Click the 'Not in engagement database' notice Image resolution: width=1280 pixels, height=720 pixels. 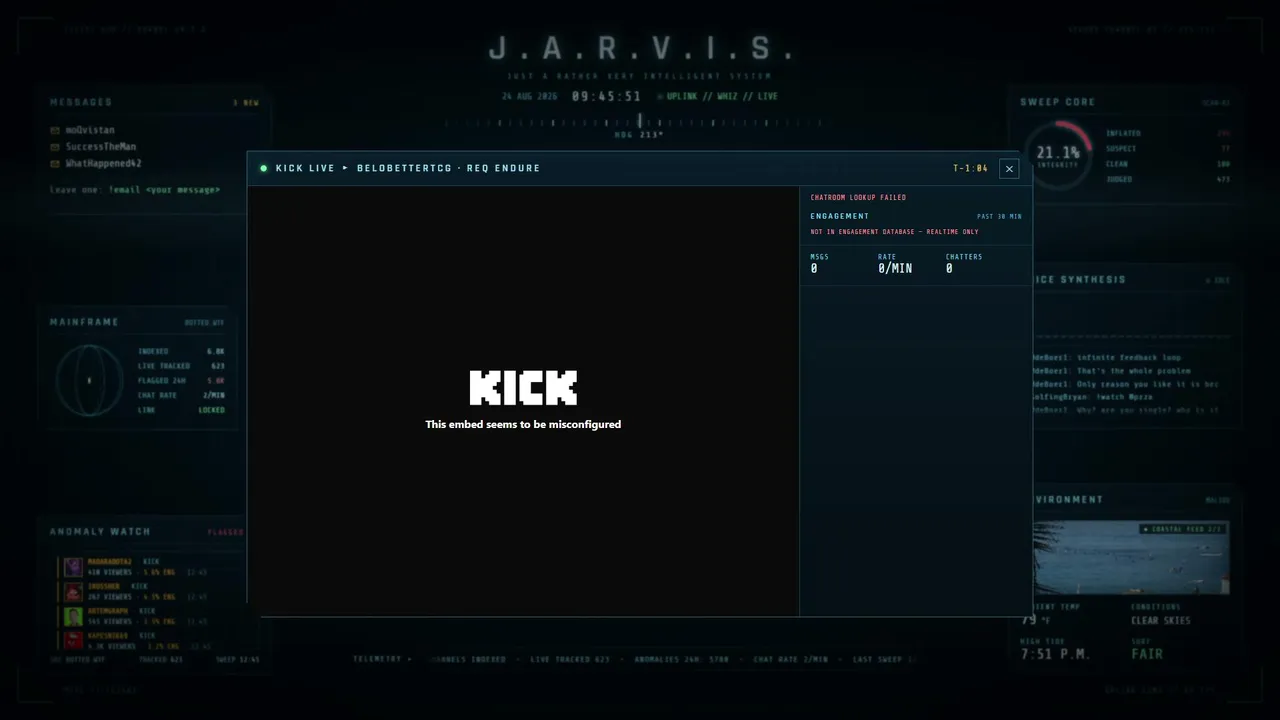pyautogui.click(x=894, y=232)
